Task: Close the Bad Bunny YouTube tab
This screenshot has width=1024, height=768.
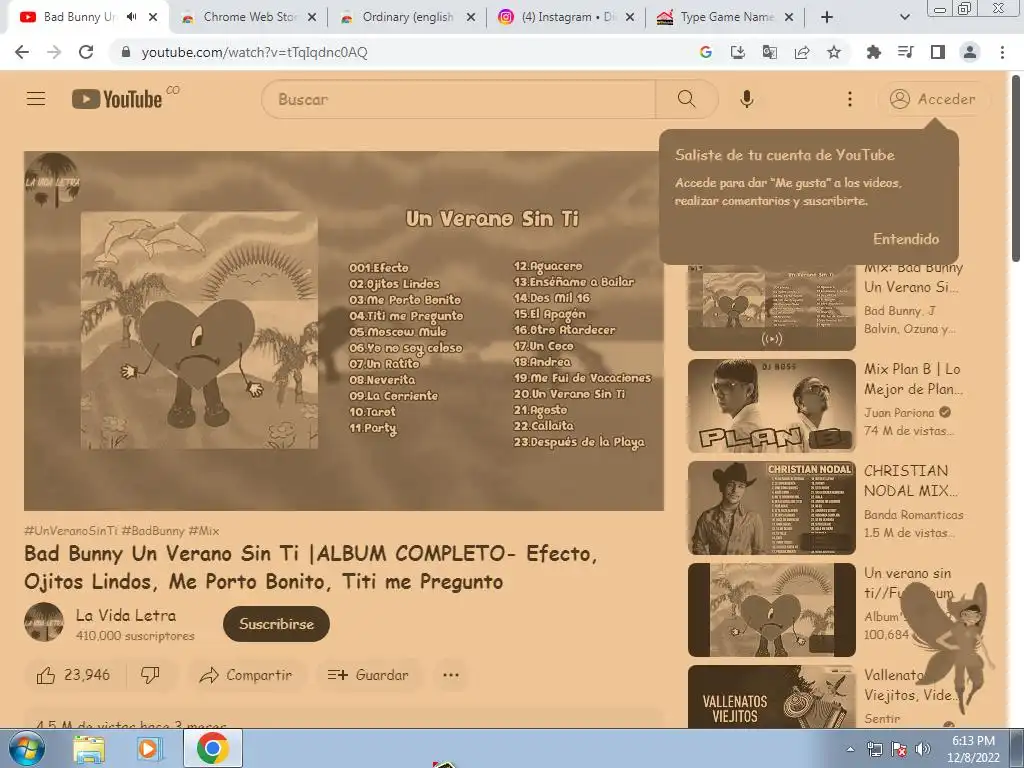Action: [x=153, y=17]
